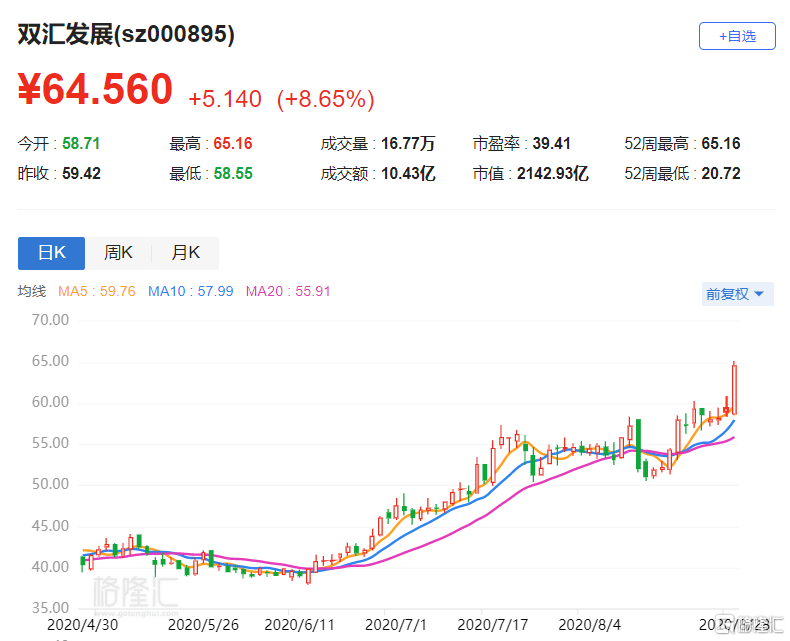Open the 前复权 dropdown

(x=737, y=294)
